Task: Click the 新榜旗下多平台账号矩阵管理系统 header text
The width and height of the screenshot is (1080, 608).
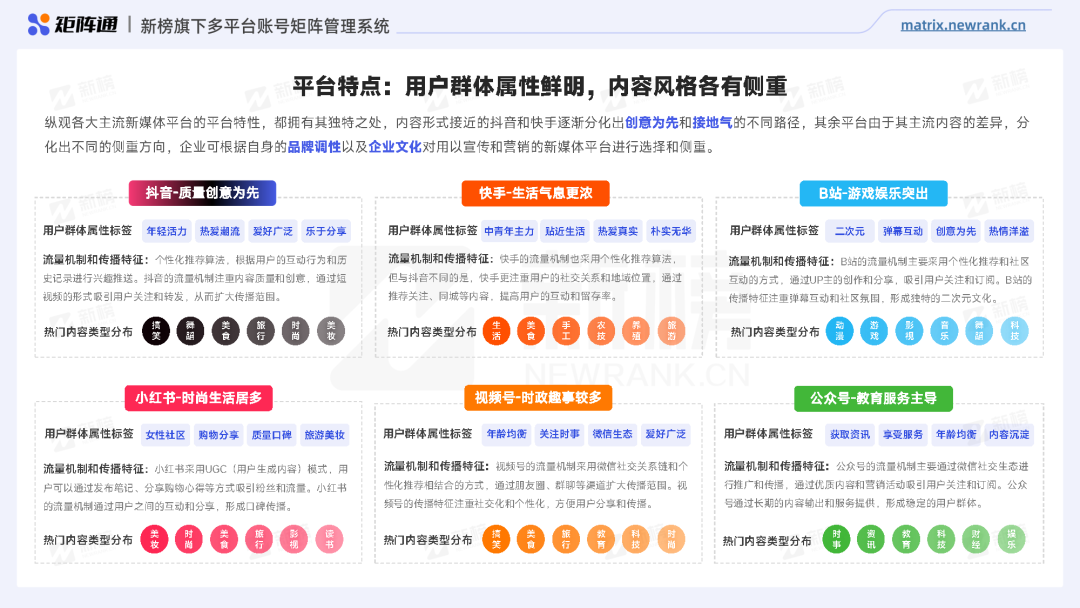Action: pyautogui.click(x=265, y=26)
